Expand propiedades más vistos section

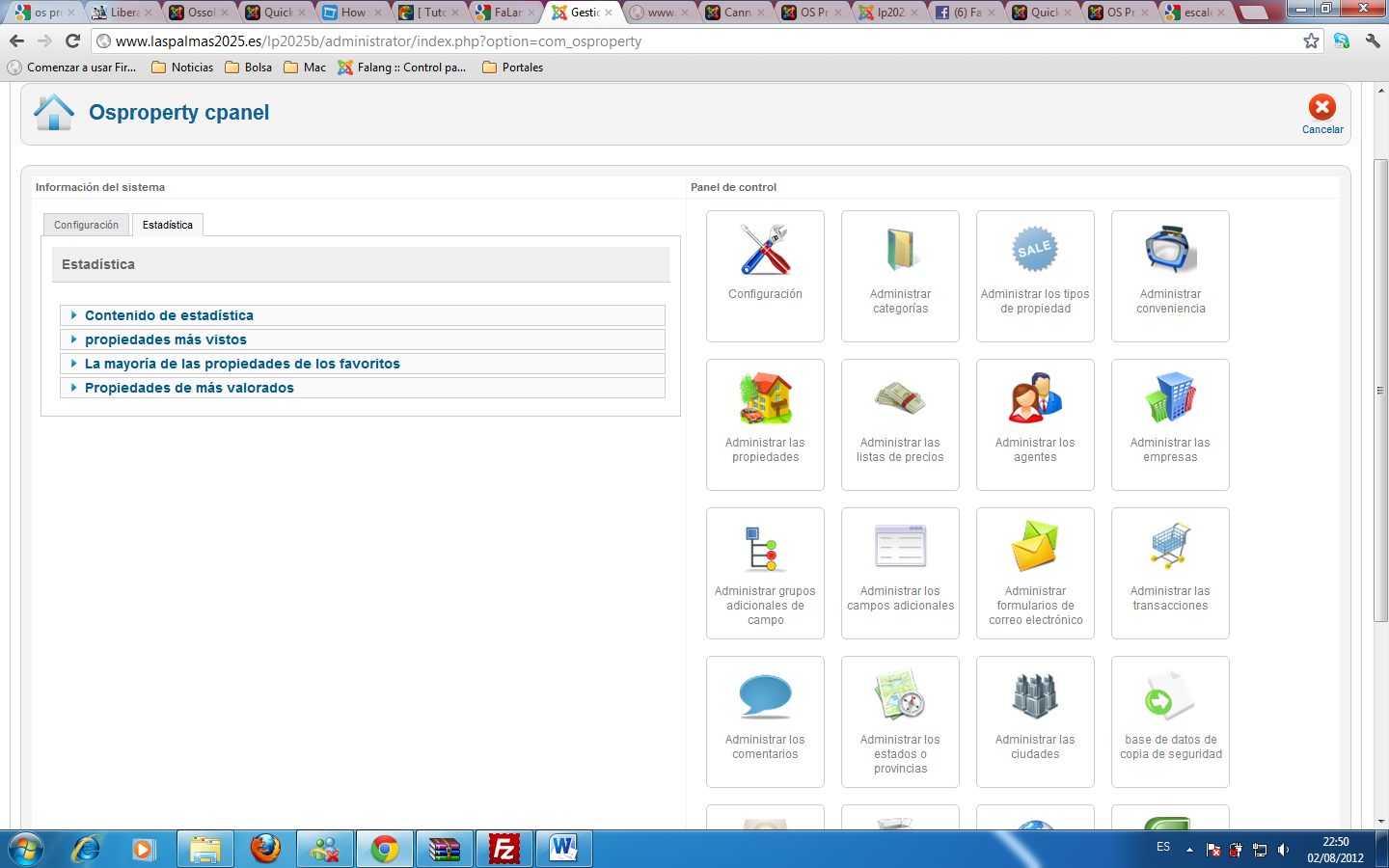(x=165, y=339)
